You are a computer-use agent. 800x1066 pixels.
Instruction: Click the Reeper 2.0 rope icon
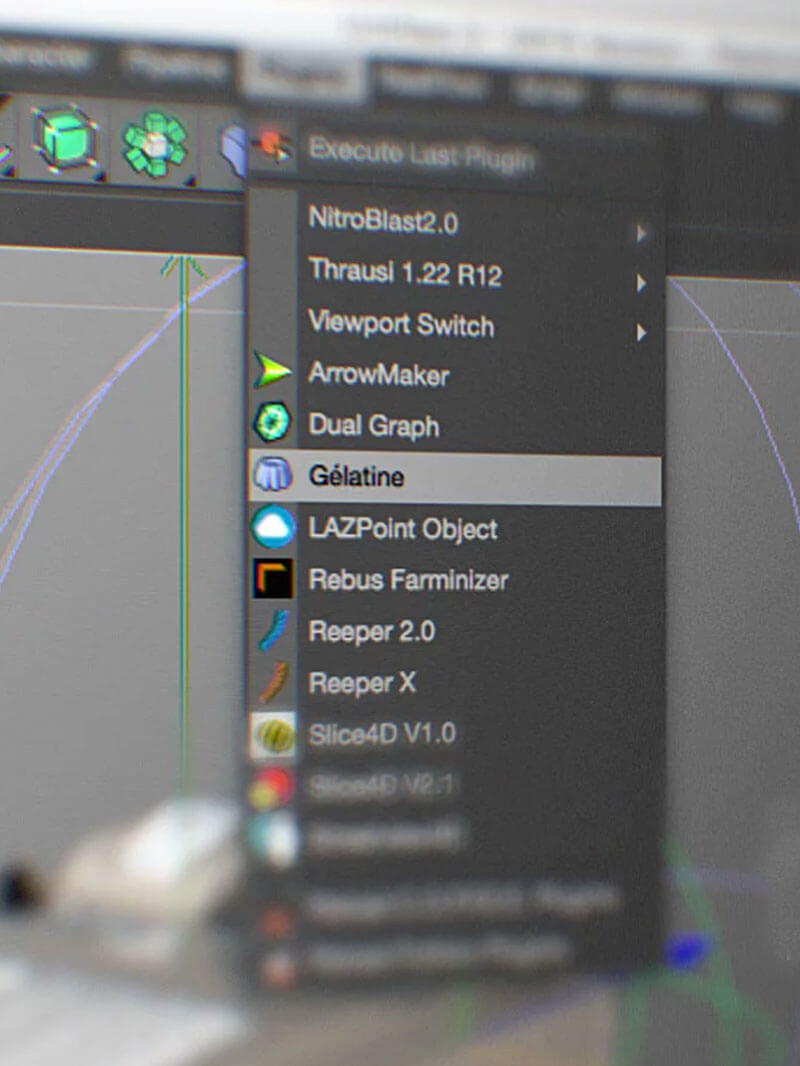274,630
